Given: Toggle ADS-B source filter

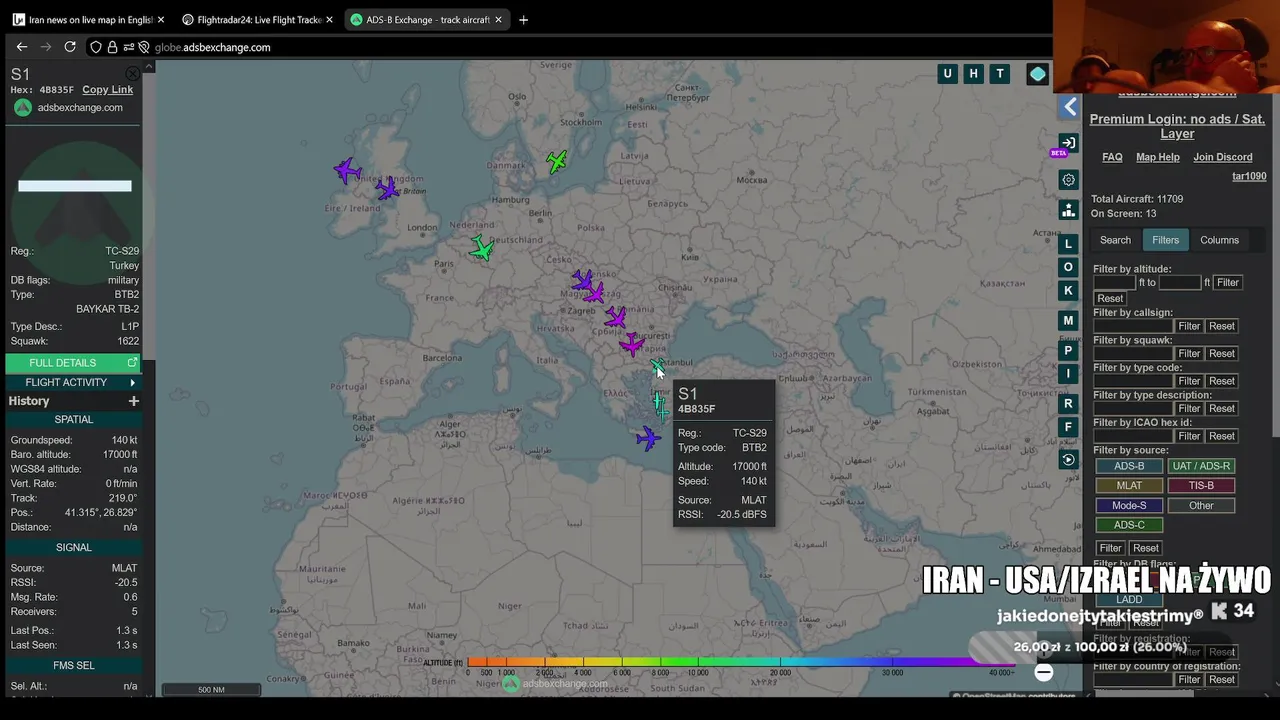Looking at the screenshot, I should pyautogui.click(x=1129, y=466).
